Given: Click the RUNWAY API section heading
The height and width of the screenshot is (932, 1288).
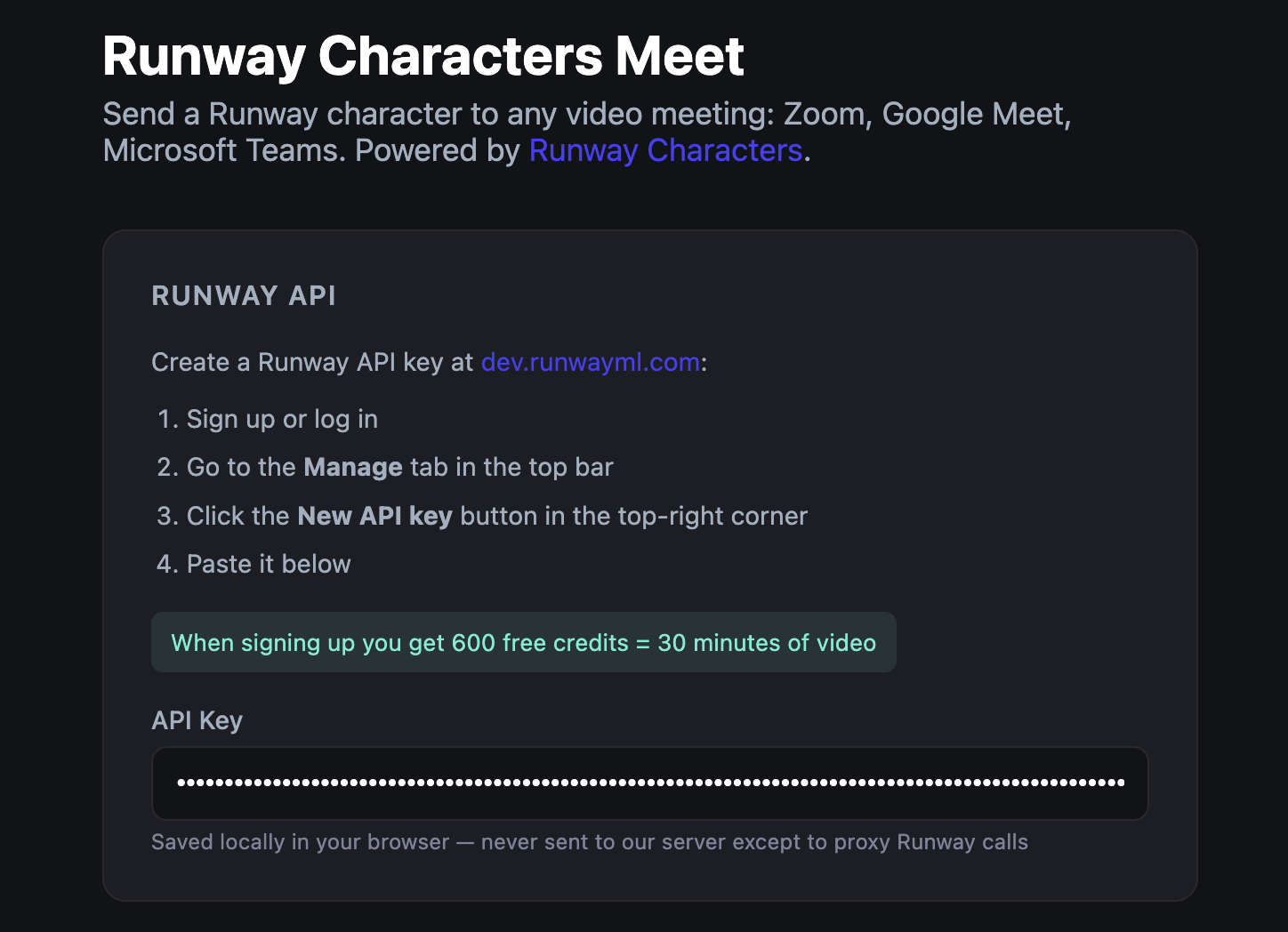Looking at the screenshot, I should coord(243,295).
